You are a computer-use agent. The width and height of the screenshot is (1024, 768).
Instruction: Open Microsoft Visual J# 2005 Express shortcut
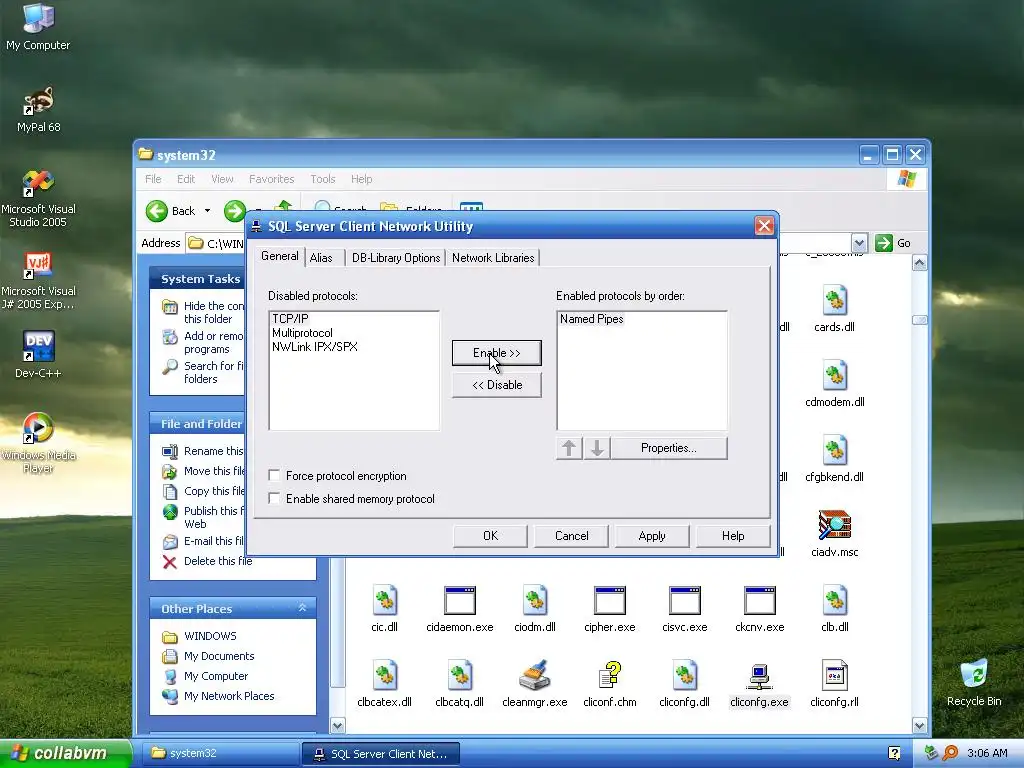[38, 281]
